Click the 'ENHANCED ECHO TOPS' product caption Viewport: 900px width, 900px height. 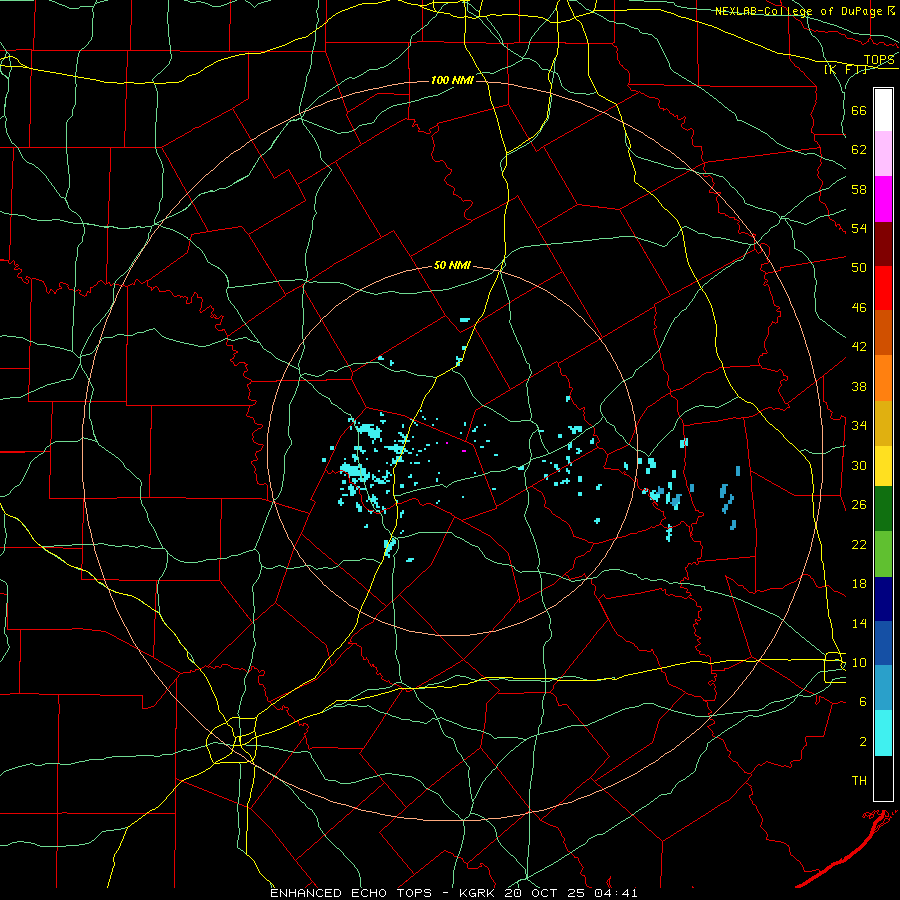pyautogui.click(x=351, y=893)
